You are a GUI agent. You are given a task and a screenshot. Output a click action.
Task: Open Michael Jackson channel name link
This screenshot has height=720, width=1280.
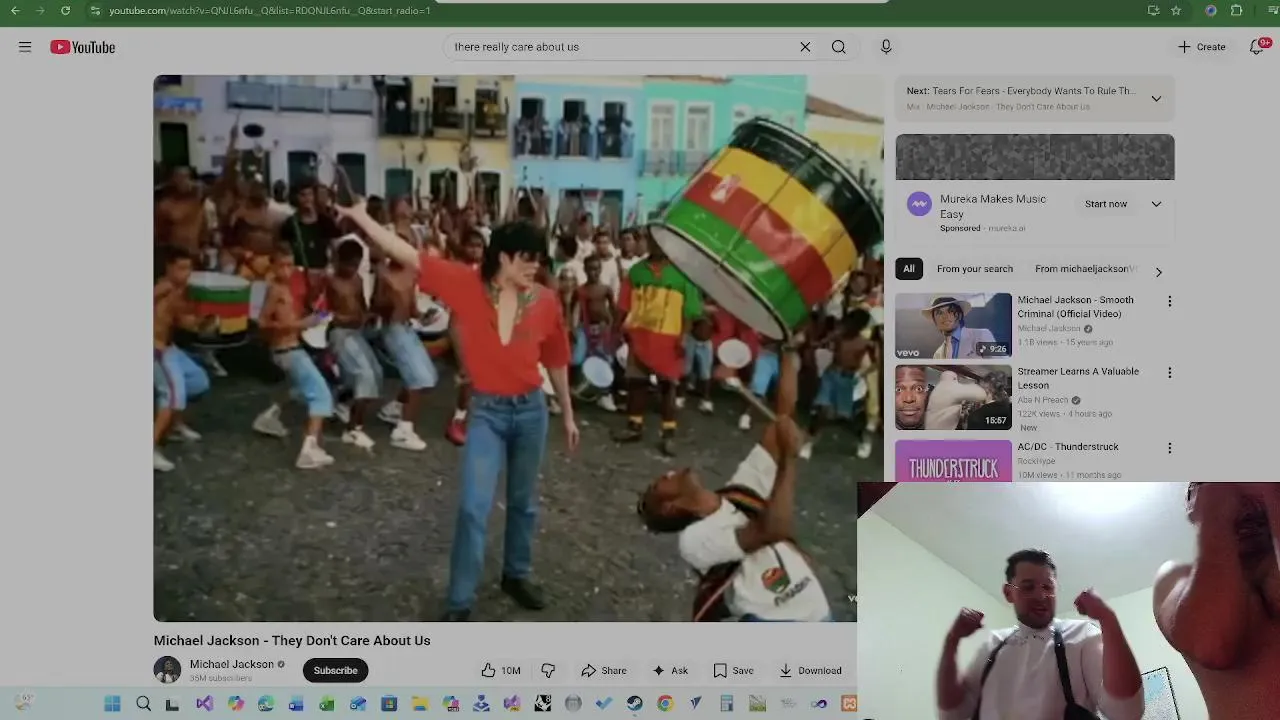[x=232, y=664]
